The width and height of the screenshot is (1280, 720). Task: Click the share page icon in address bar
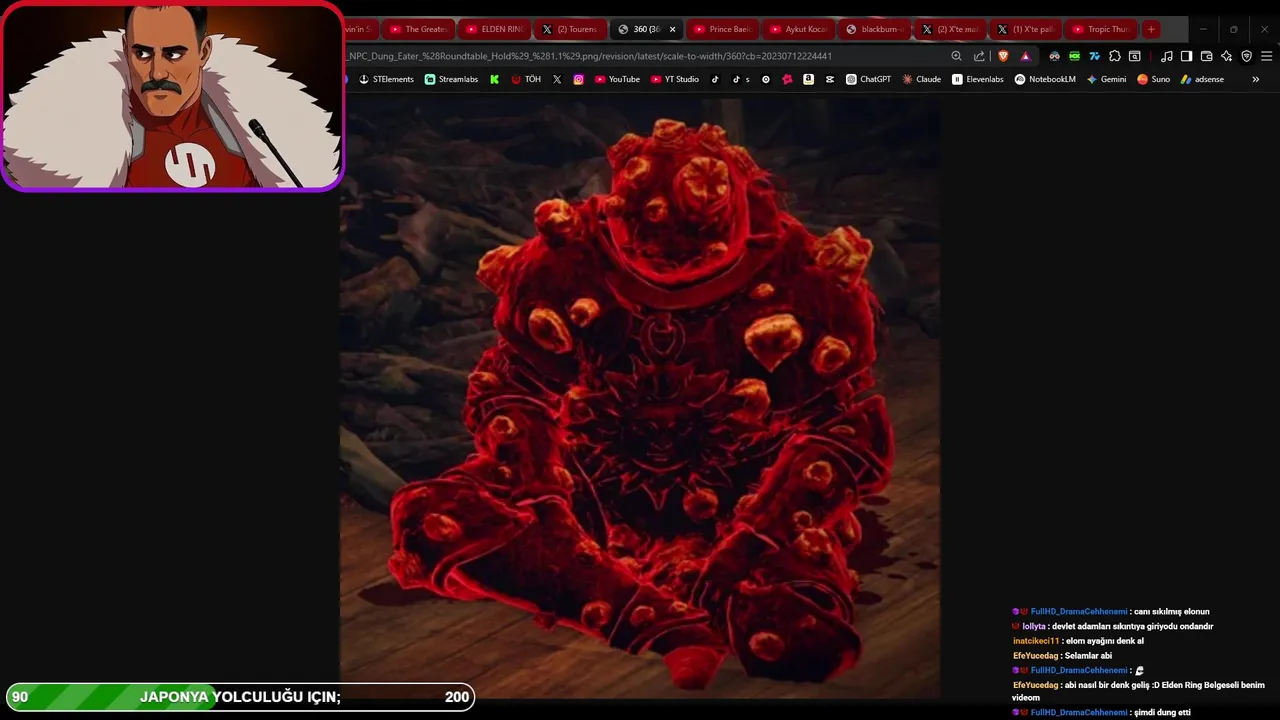pyautogui.click(x=979, y=56)
